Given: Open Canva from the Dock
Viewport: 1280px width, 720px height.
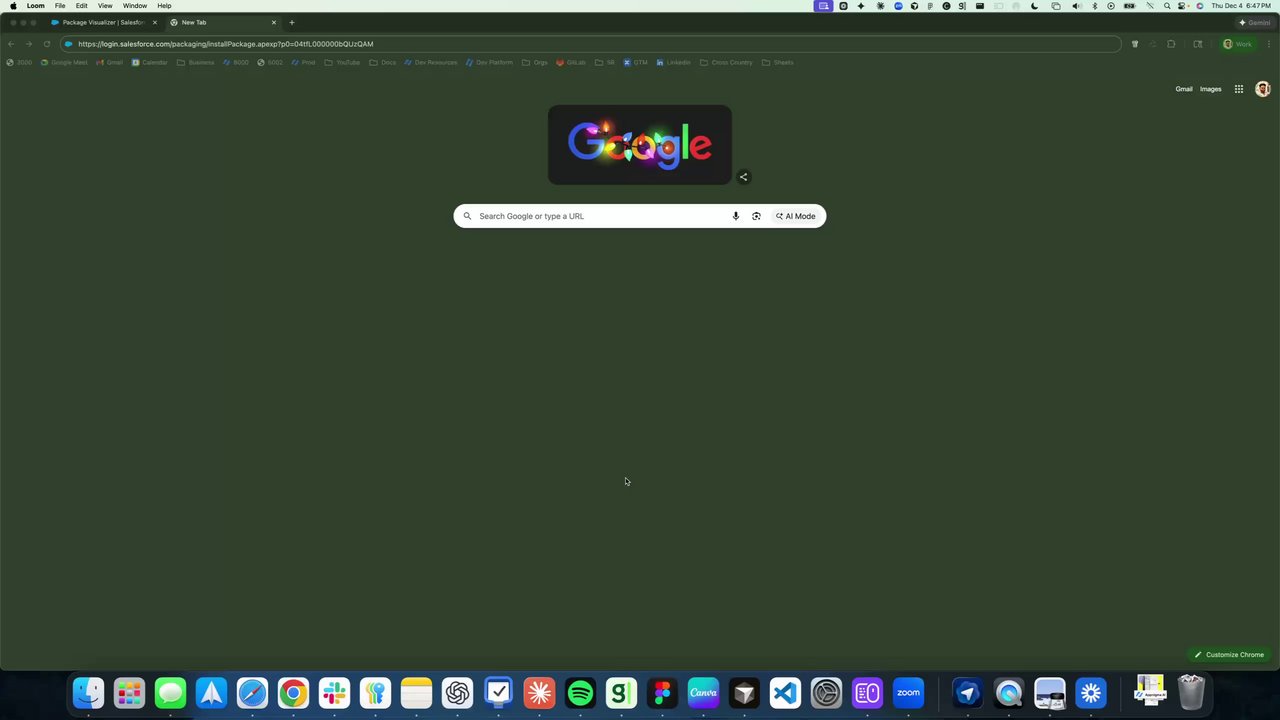Looking at the screenshot, I should coord(703,693).
